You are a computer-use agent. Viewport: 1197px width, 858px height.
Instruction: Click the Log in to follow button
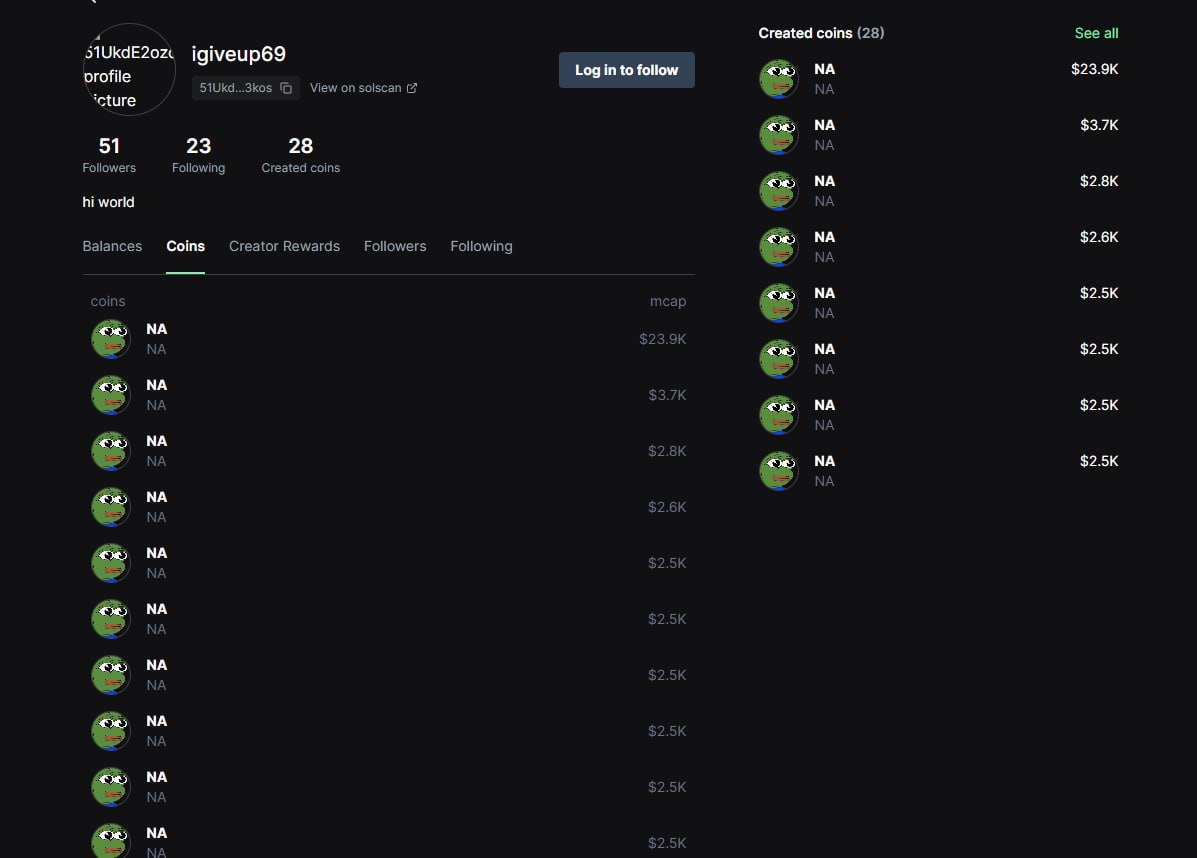coord(627,70)
